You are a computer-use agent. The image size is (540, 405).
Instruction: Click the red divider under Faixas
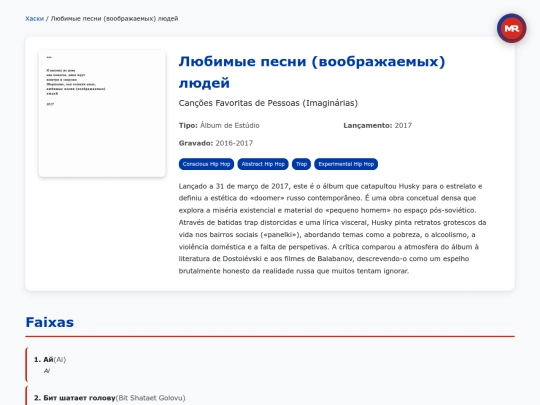270,336
